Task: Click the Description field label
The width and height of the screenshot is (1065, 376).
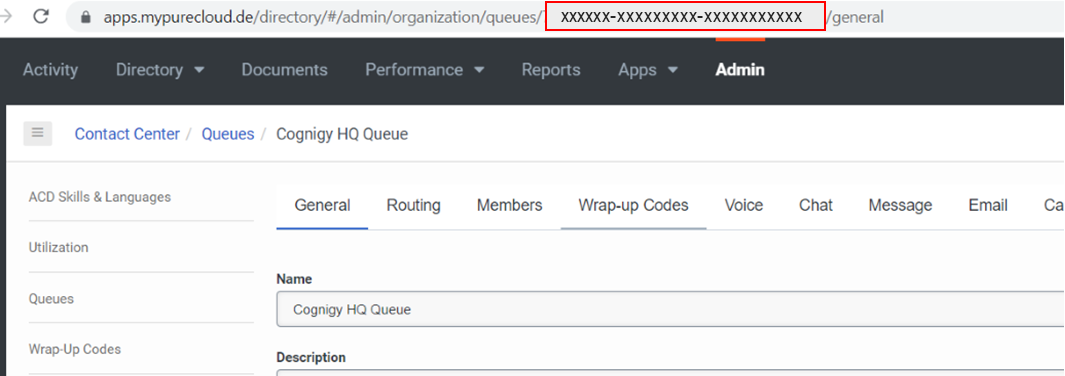Action: click(311, 357)
